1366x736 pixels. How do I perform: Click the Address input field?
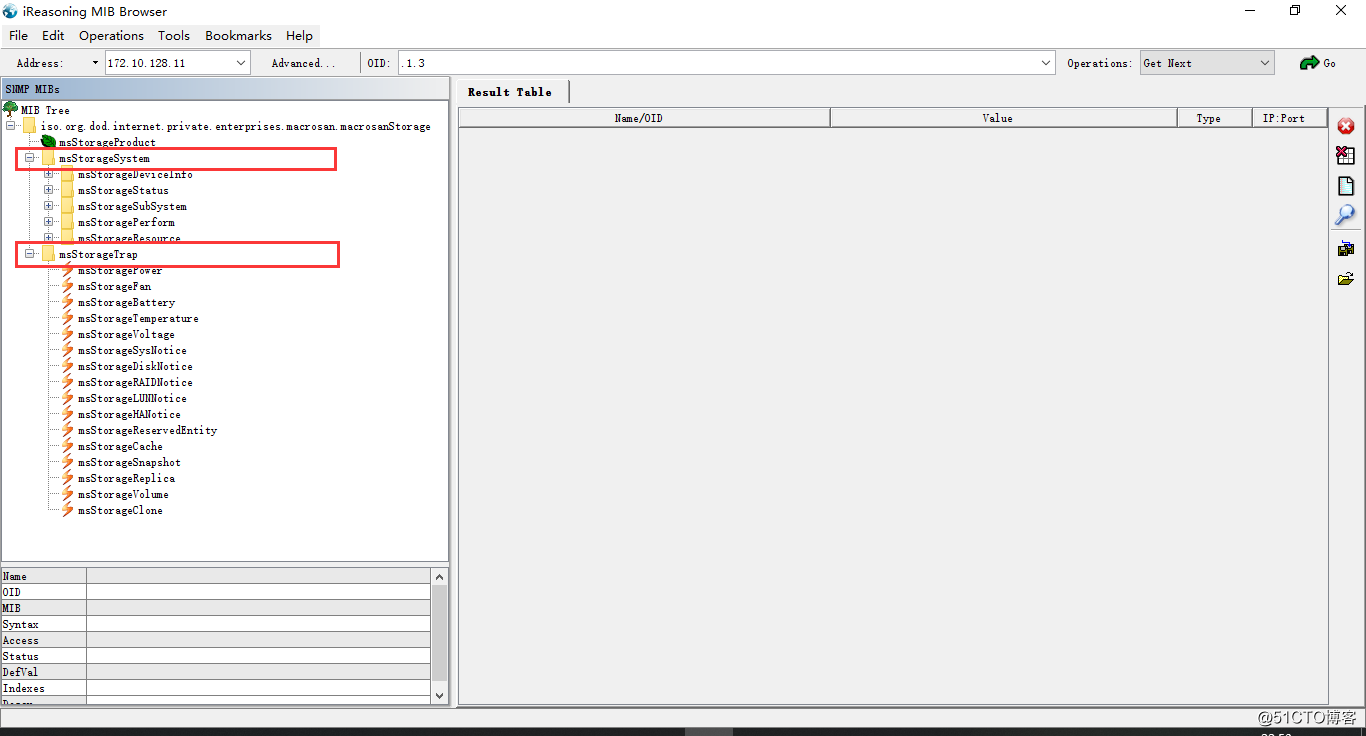(x=169, y=63)
